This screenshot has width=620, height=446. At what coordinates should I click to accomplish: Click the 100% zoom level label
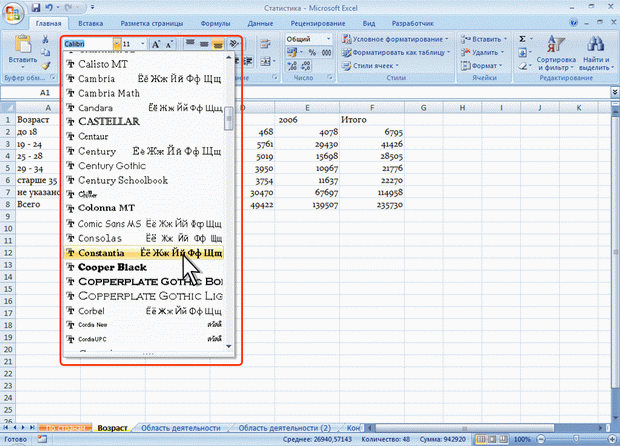tap(522, 439)
